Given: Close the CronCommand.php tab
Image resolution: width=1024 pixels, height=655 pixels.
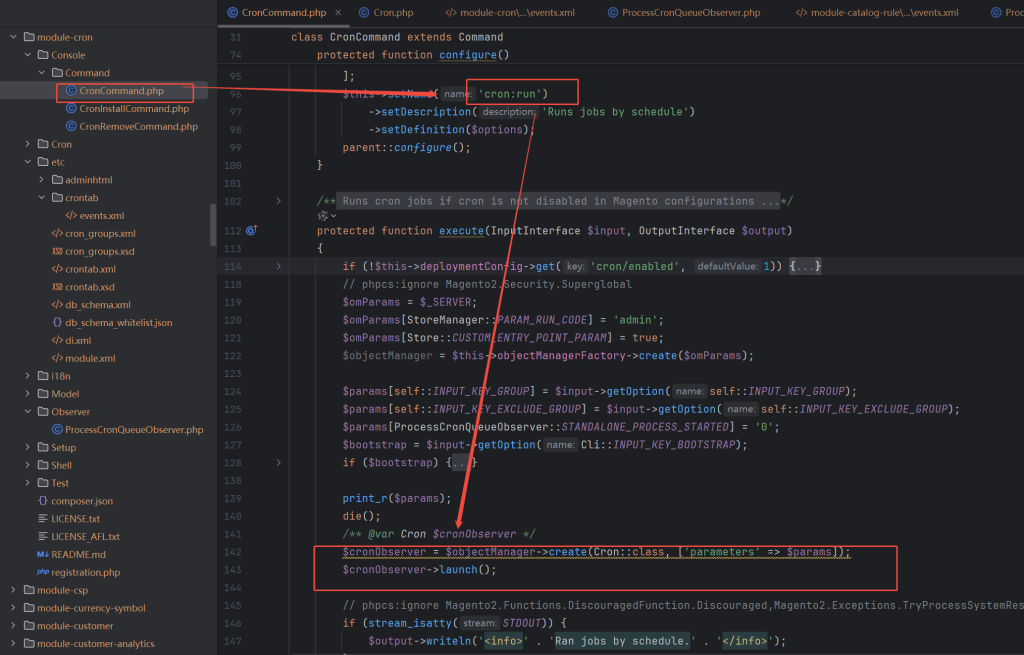Looking at the screenshot, I should 338,12.
